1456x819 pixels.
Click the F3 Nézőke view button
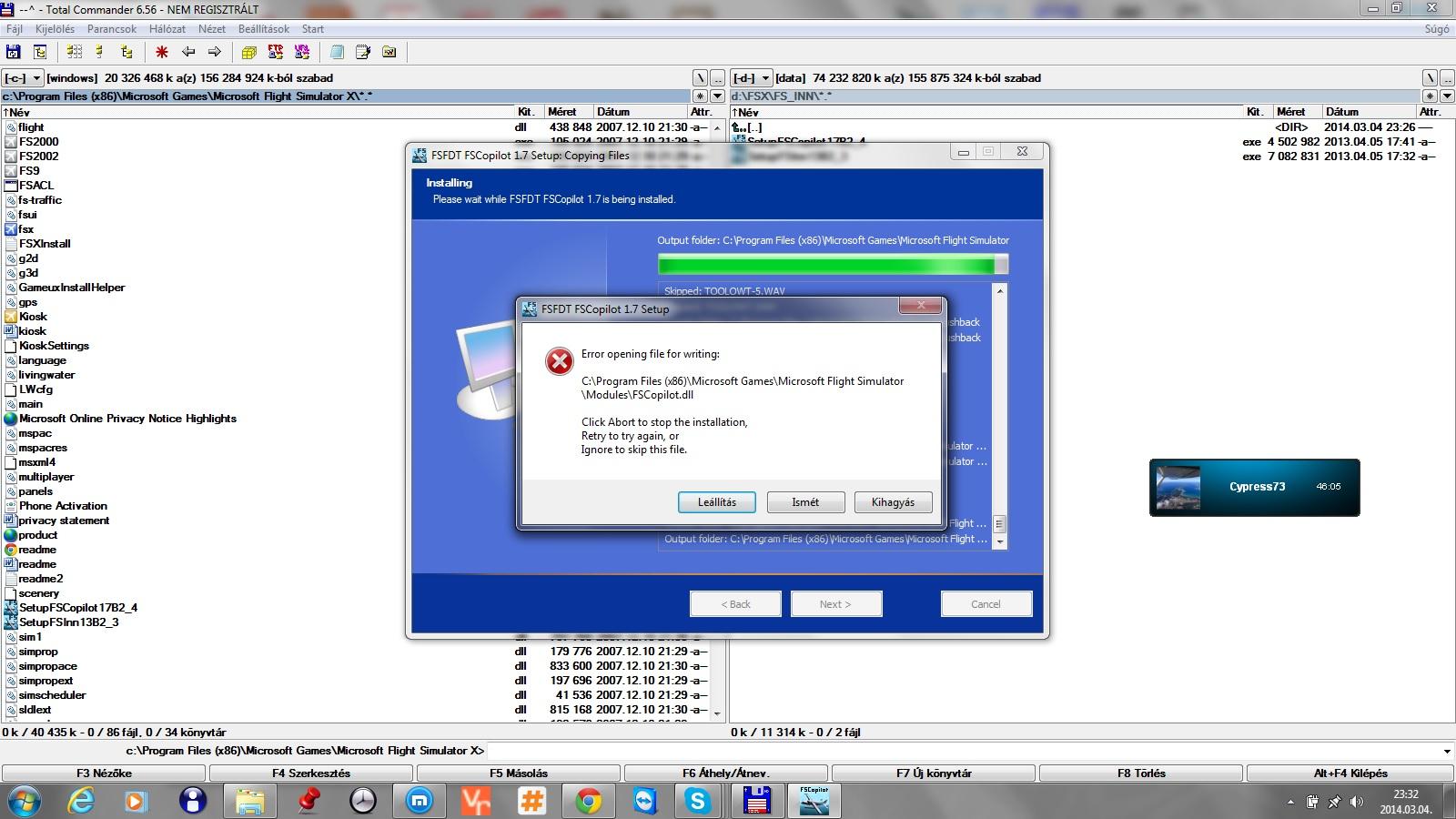coord(104,773)
